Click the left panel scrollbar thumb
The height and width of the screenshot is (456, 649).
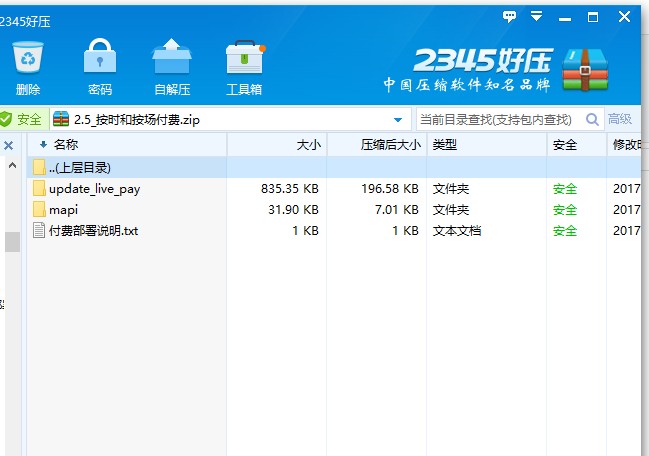click(x=12, y=242)
